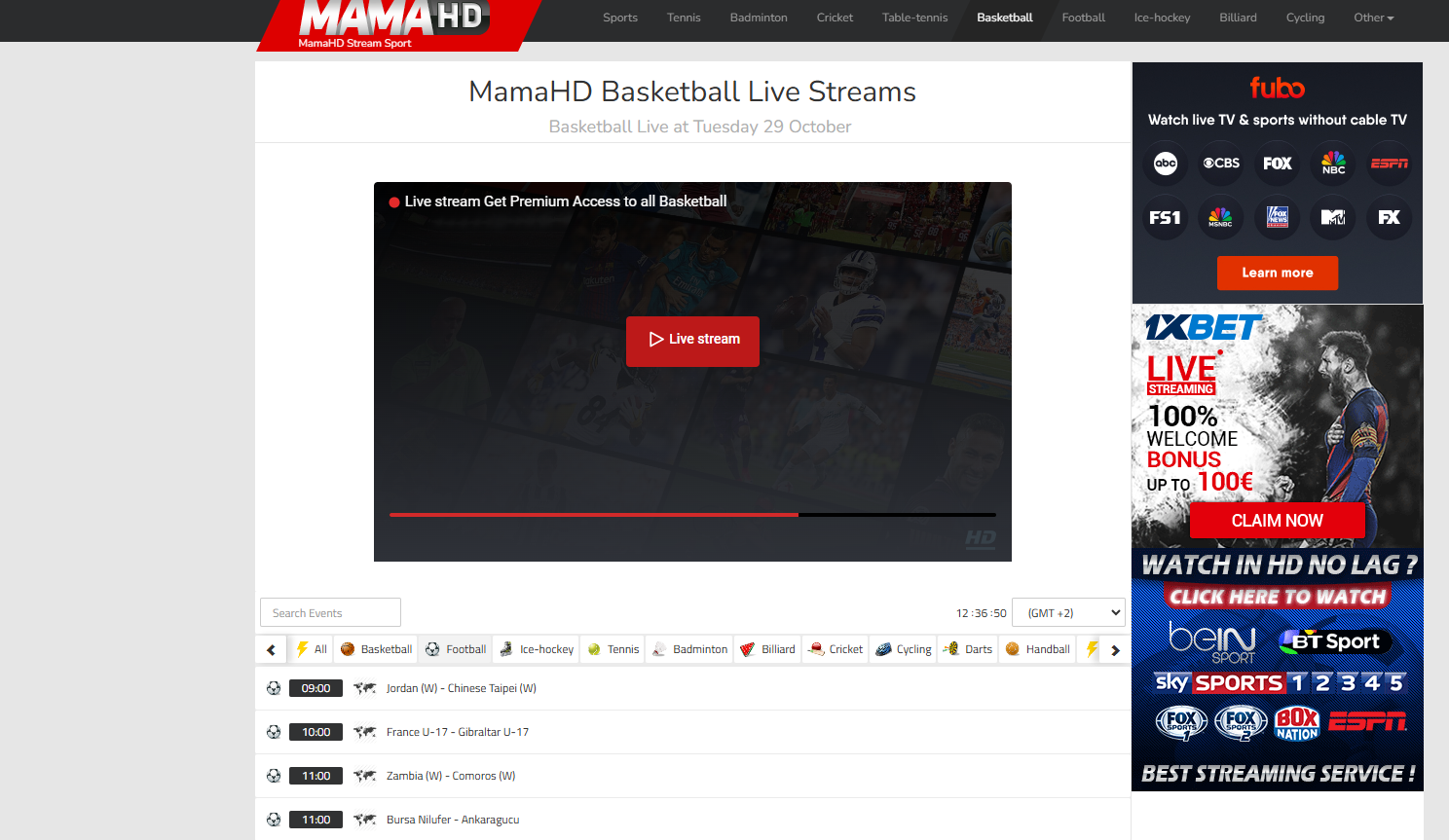The height and width of the screenshot is (840, 1449).
Task: Expand the Other menu in navigation
Action: [x=1373, y=18]
